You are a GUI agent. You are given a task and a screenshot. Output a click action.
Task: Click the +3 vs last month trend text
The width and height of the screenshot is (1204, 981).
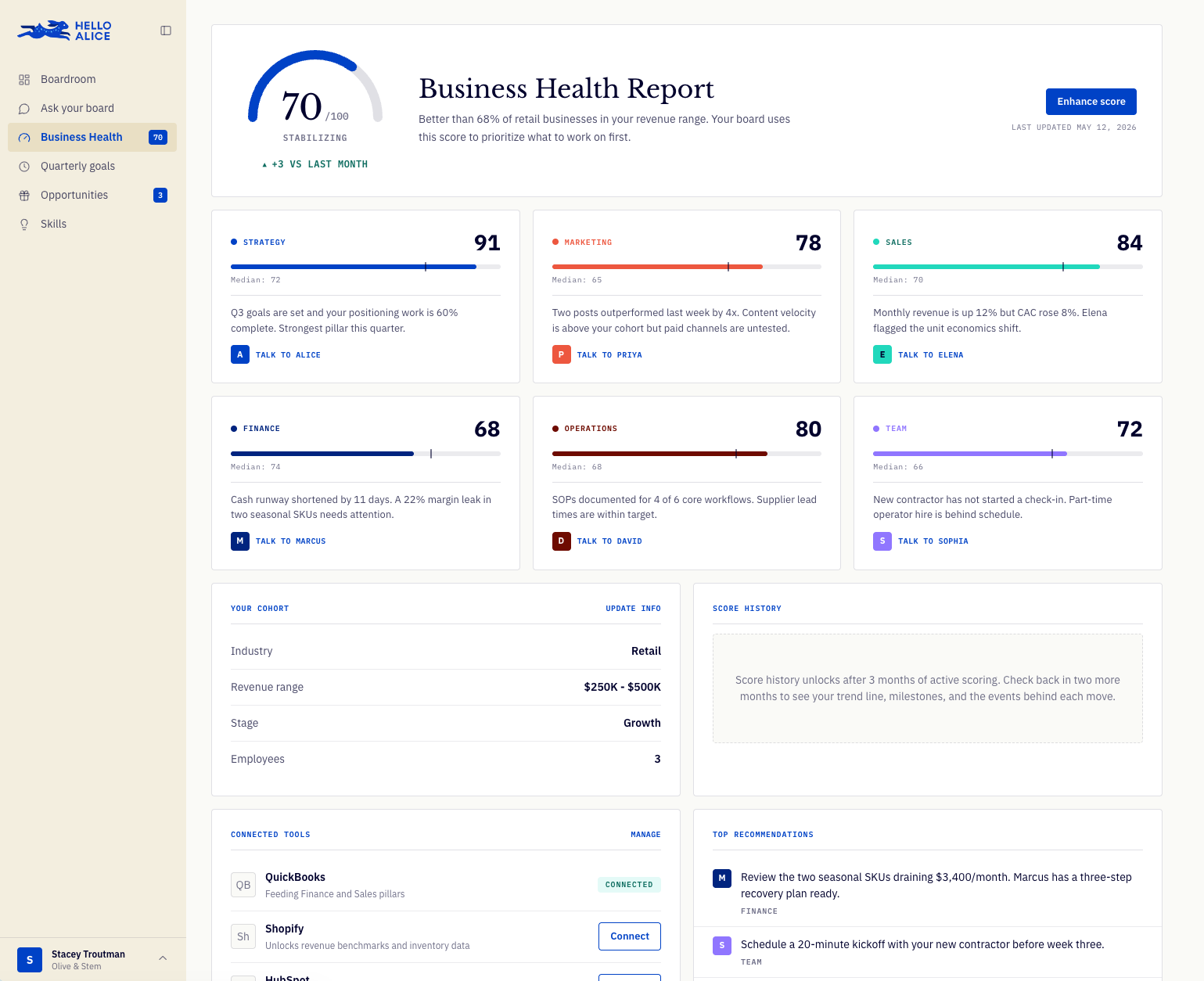314,164
